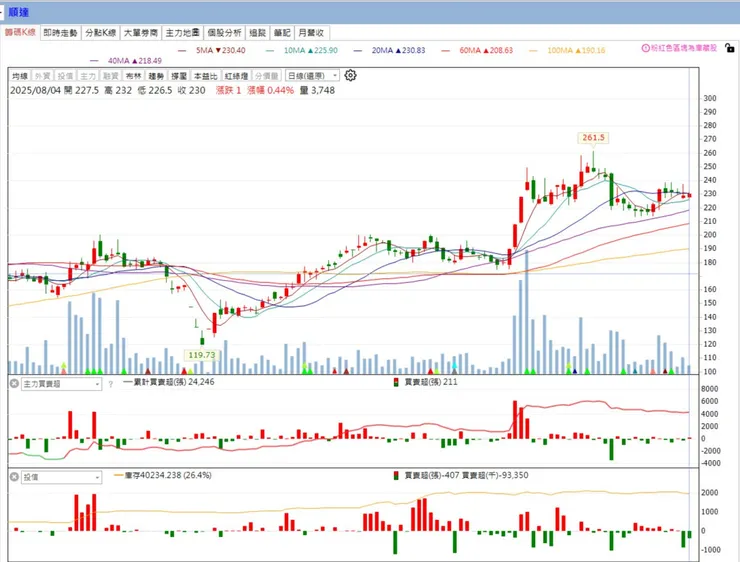Viewport: 740px width, 562px height.
Task: Click the 買賣超(千)-93,350 legend text
Action: (x=495, y=475)
